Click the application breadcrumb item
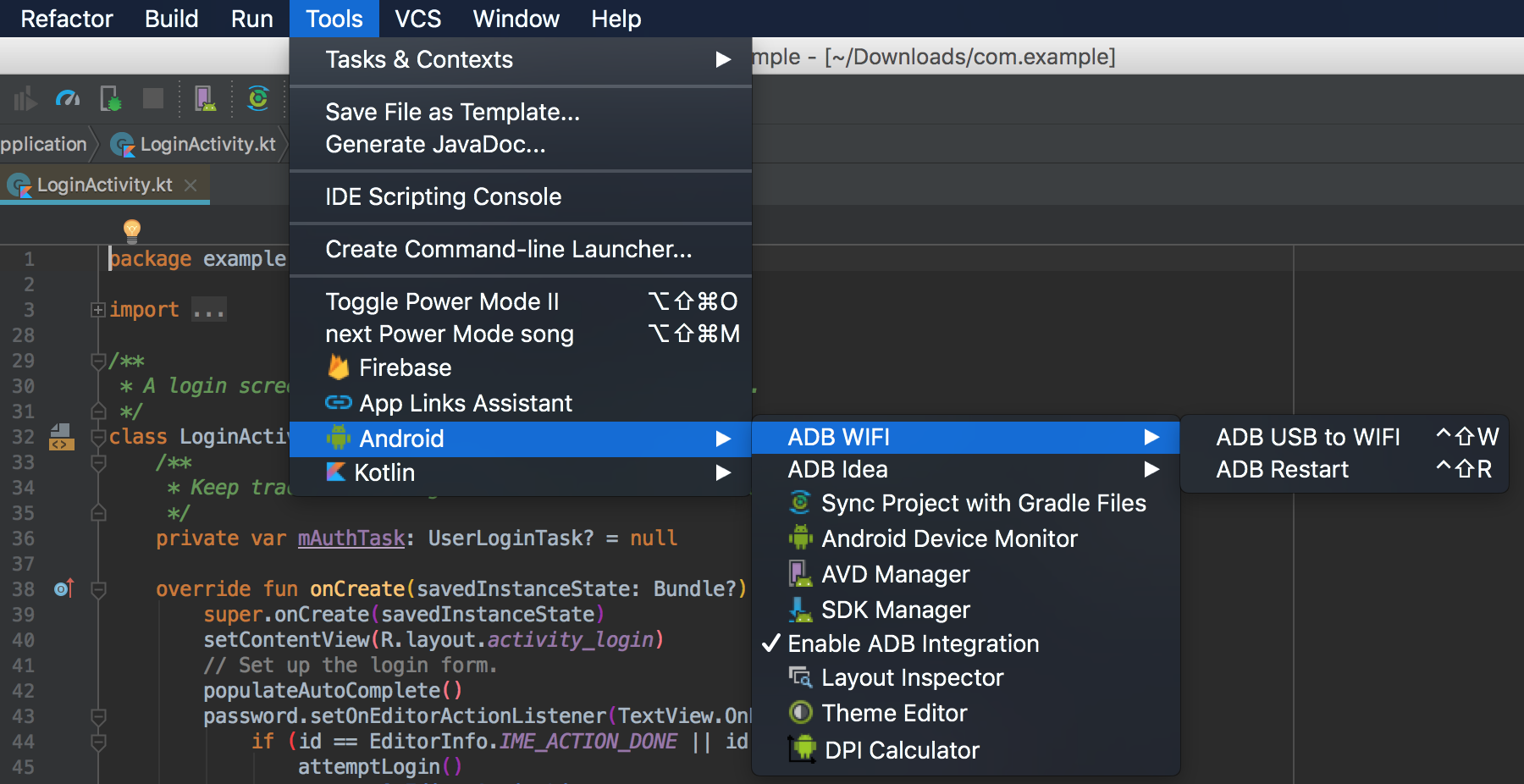Viewport: 1524px width, 784px height. [x=43, y=144]
